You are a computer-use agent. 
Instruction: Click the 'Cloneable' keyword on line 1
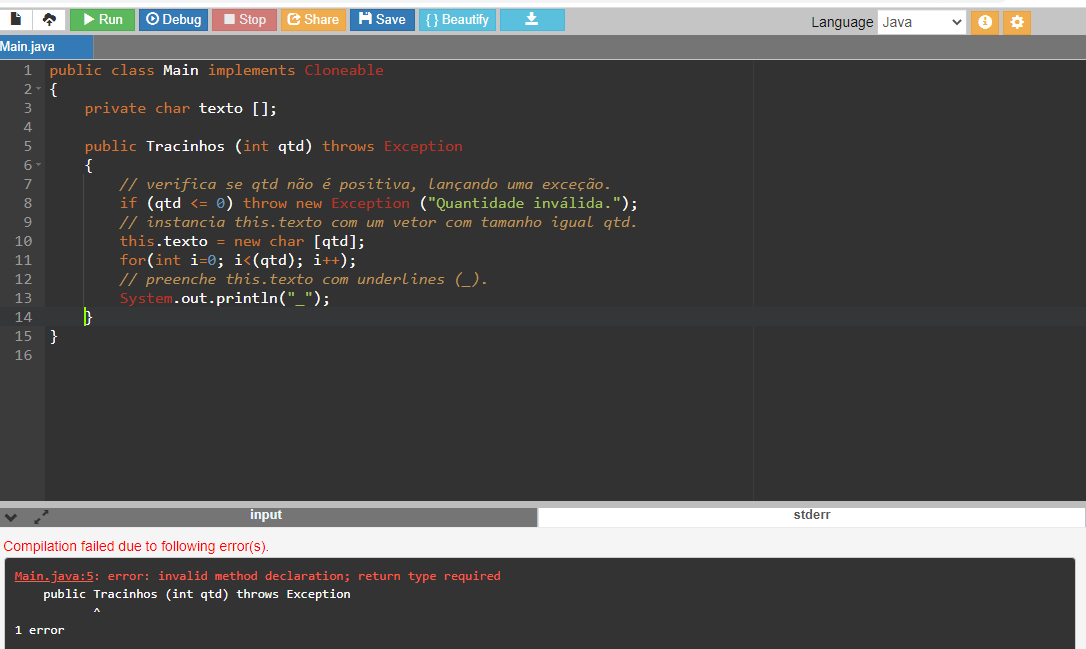(344, 70)
